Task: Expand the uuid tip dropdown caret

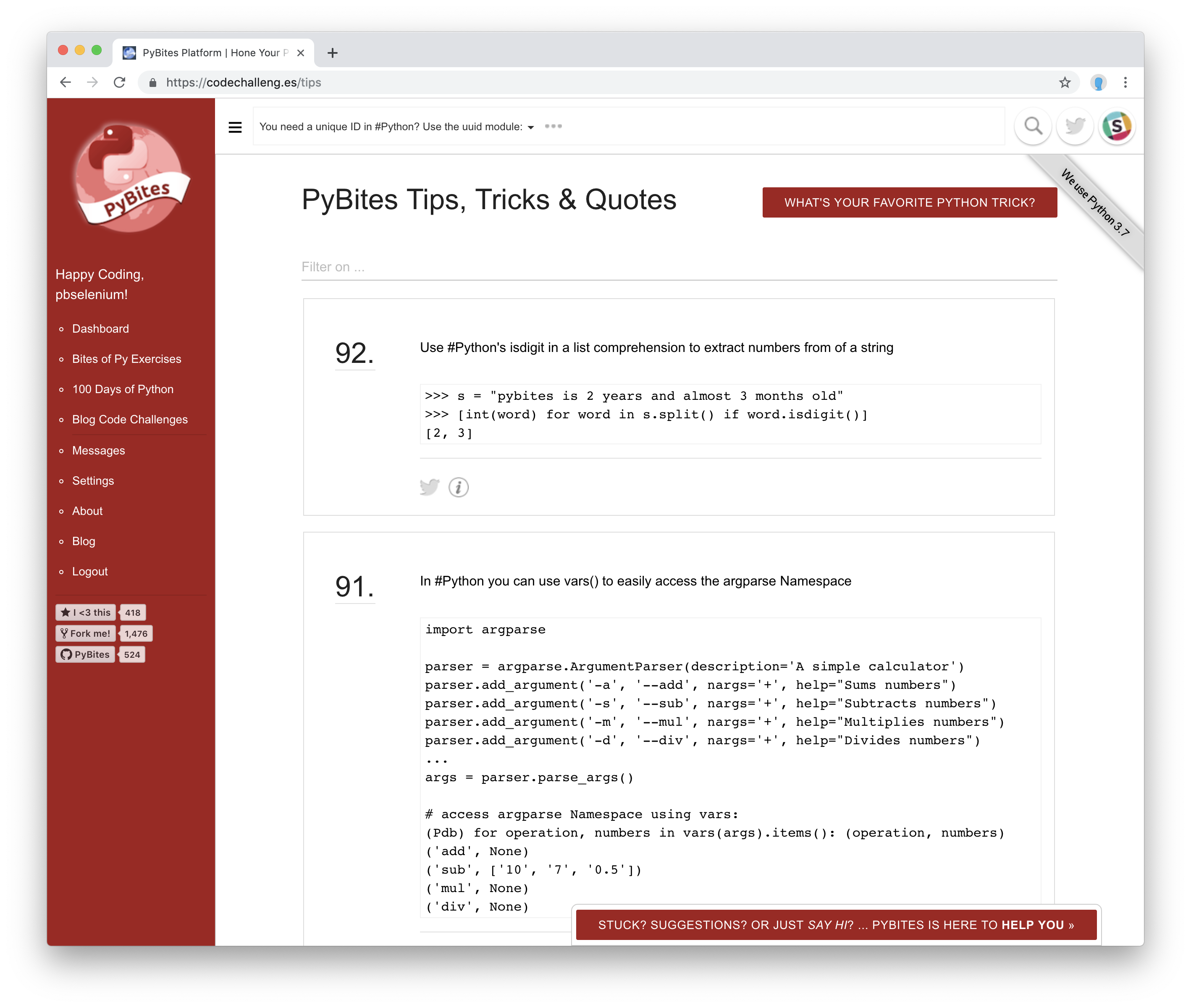Action: click(531, 127)
